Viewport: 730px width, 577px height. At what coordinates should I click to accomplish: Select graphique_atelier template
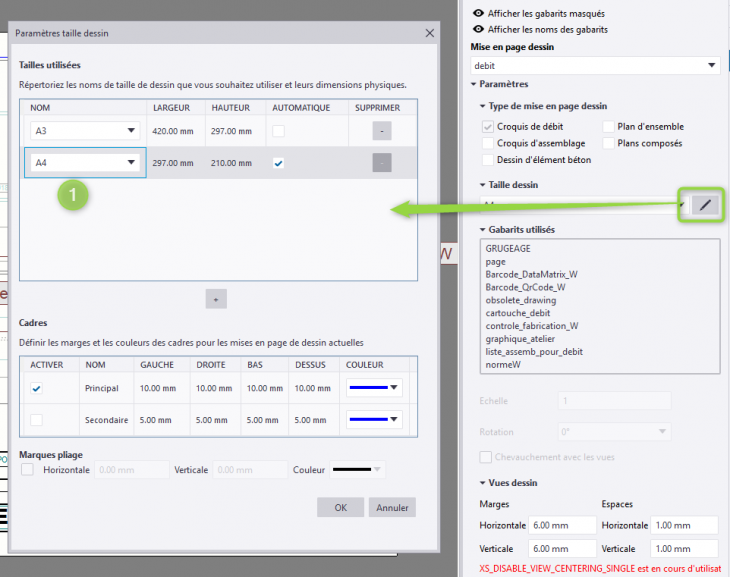pos(520,339)
